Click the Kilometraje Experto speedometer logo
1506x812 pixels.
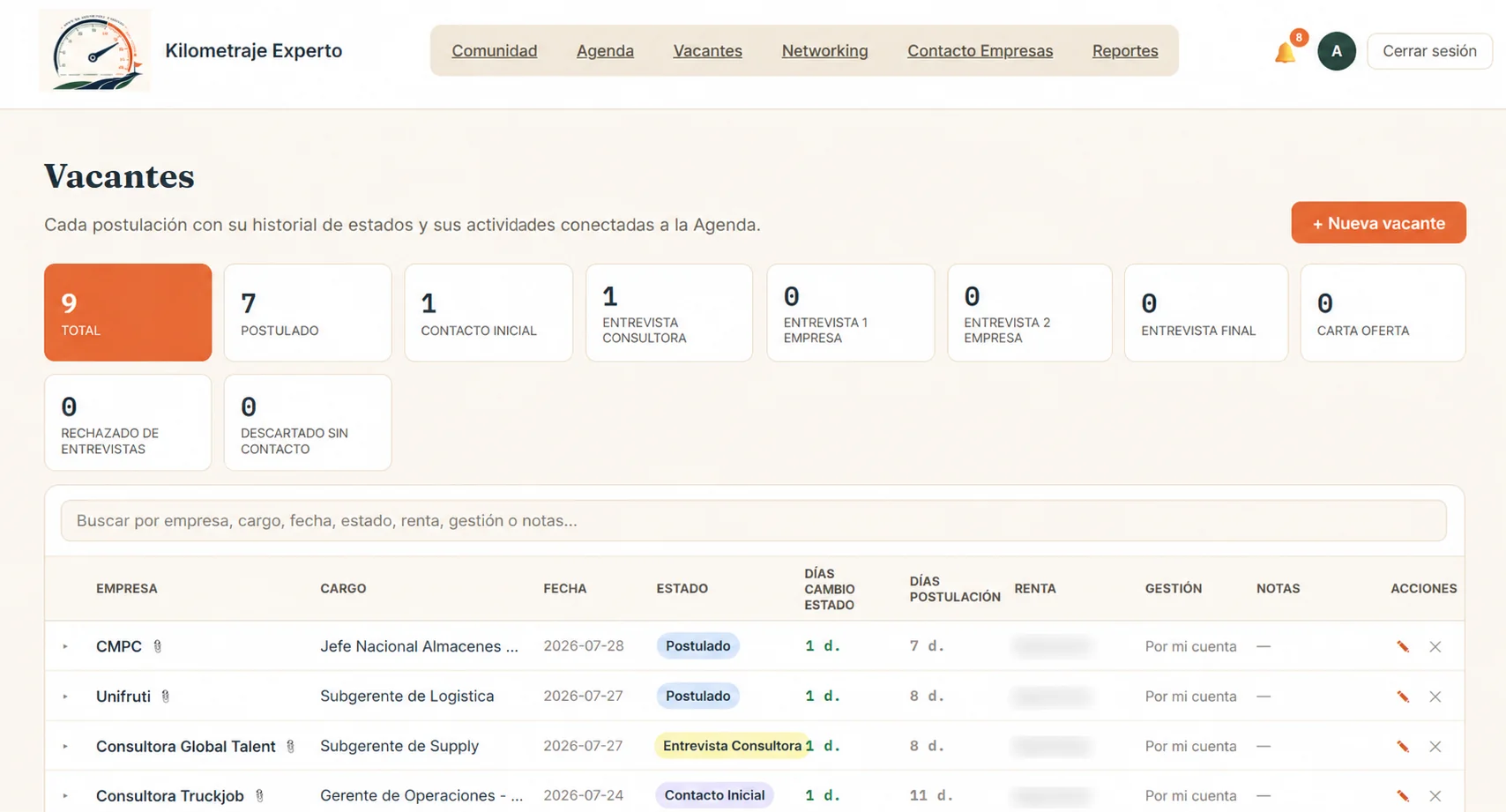(94, 50)
